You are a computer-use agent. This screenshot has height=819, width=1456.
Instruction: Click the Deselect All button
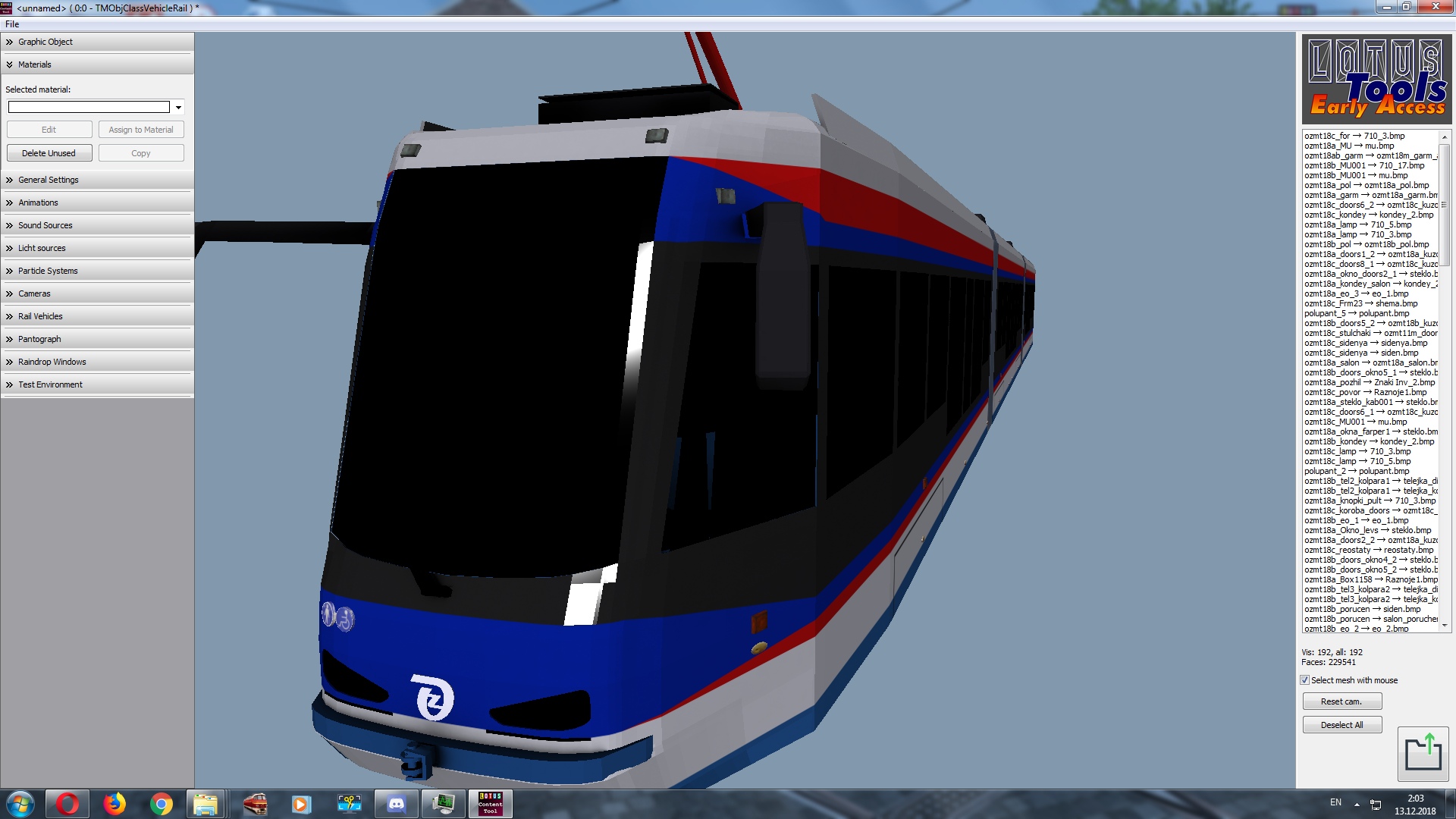pos(1341,725)
